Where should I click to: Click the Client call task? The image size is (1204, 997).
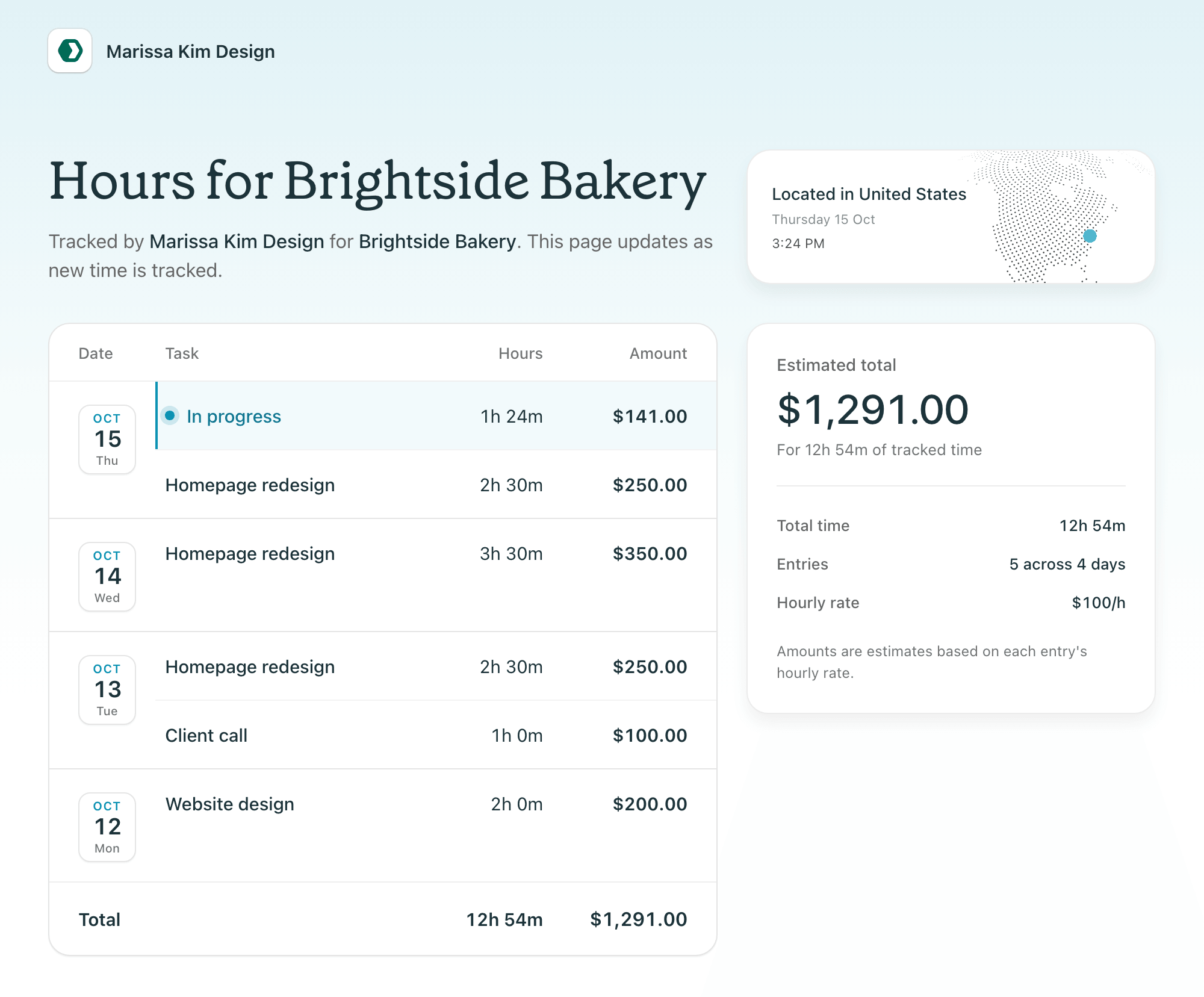coord(206,736)
